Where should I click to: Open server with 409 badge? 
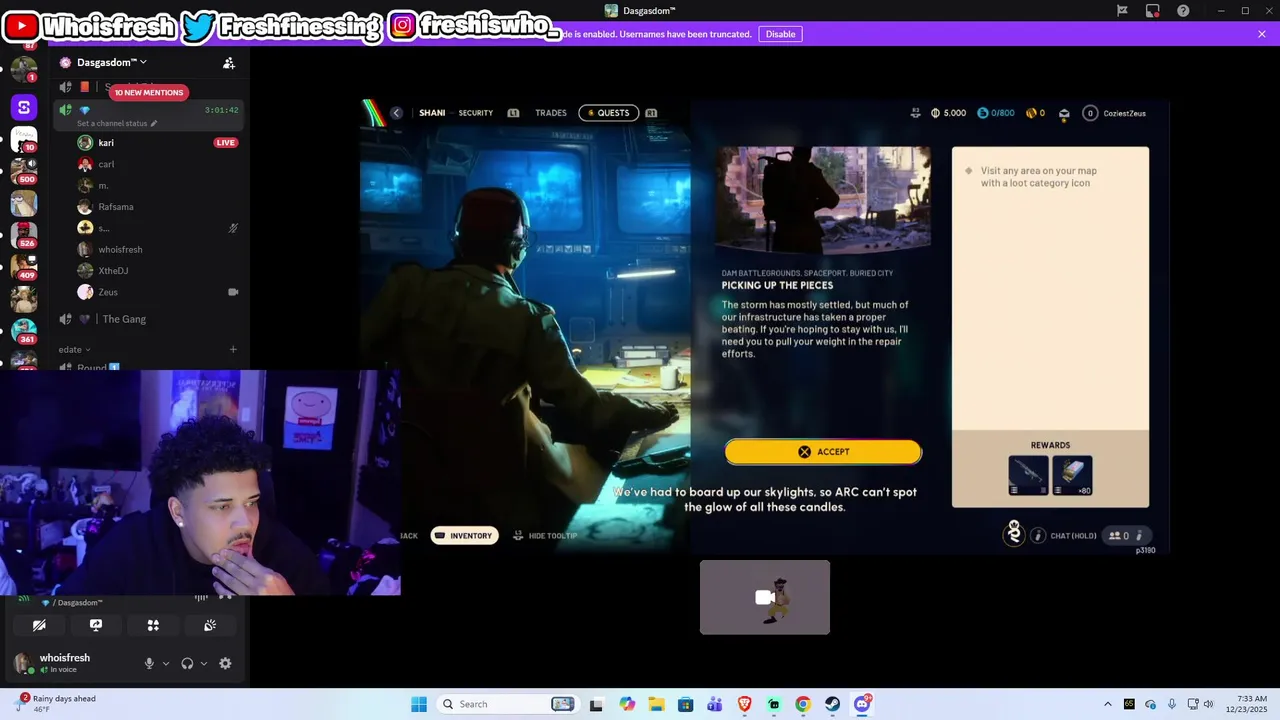pyautogui.click(x=24, y=267)
